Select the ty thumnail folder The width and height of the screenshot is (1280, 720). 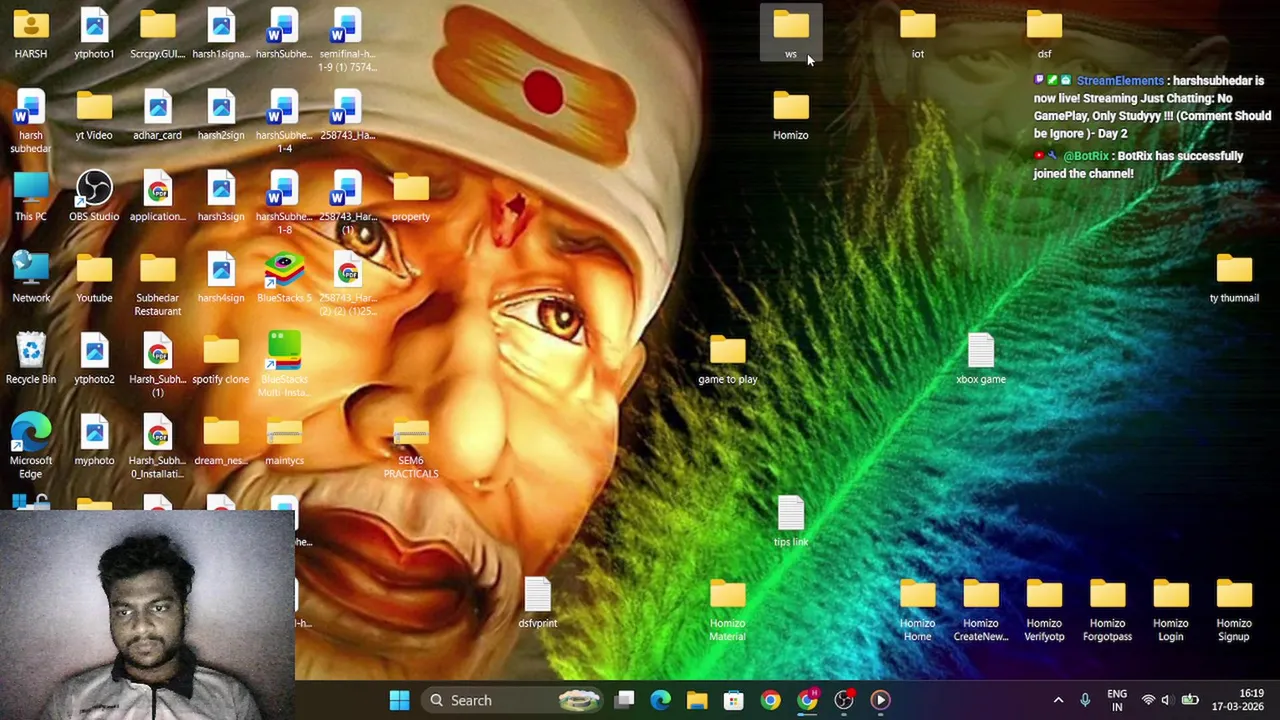(x=1234, y=278)
